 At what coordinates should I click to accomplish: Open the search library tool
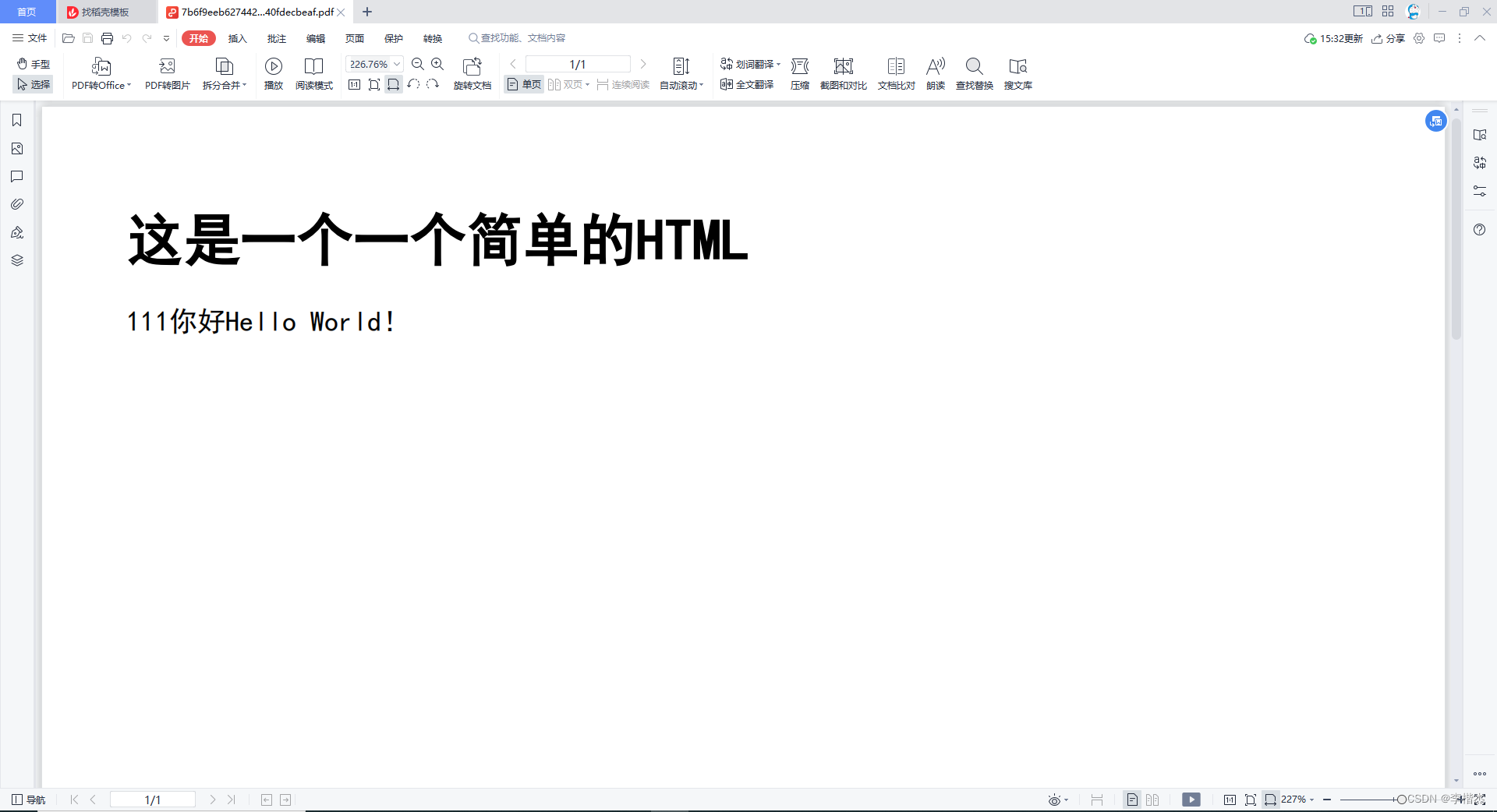point(1018,74)
